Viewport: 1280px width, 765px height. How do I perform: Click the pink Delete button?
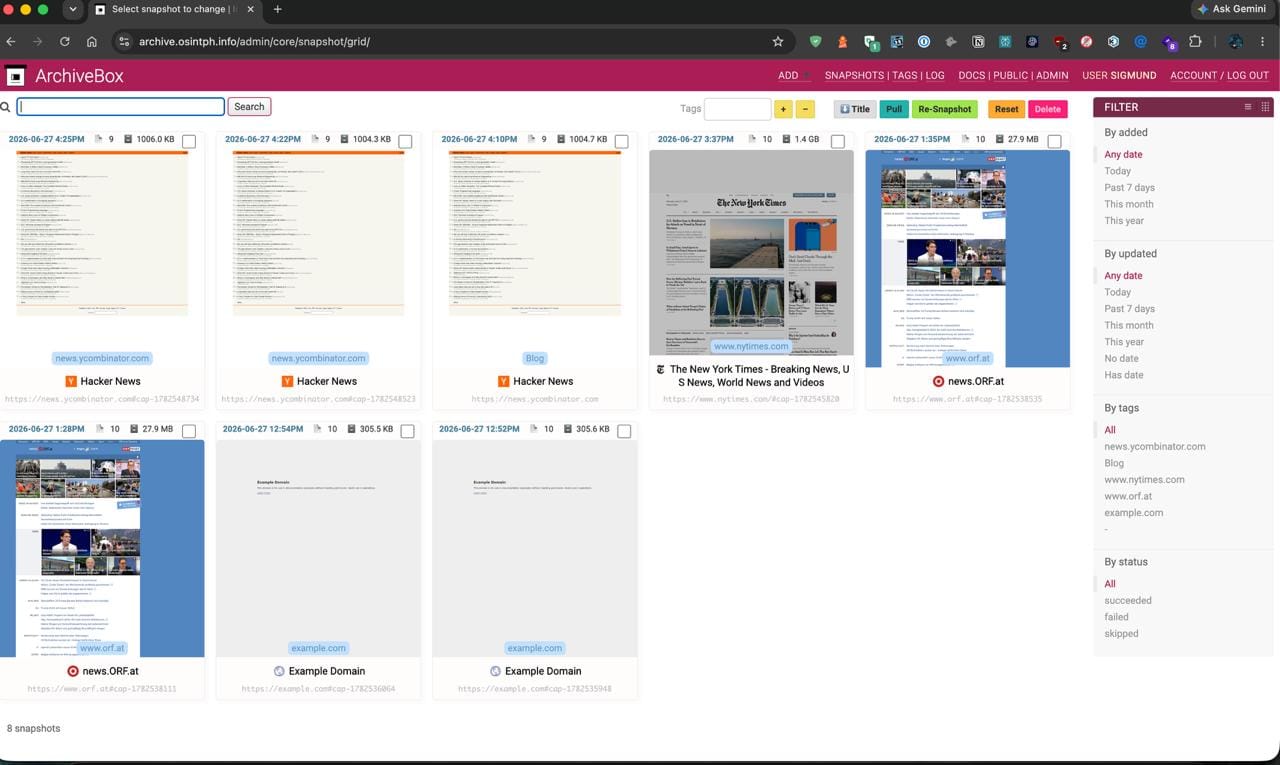pyautogui.click(x=1047, y=109)
